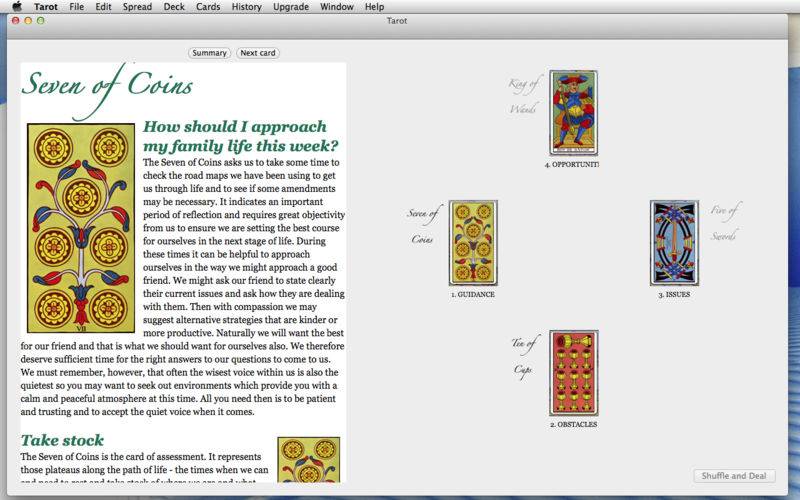Click the Next card button
This screenshot has height=500, width=800.
click(x=258, y=53)
